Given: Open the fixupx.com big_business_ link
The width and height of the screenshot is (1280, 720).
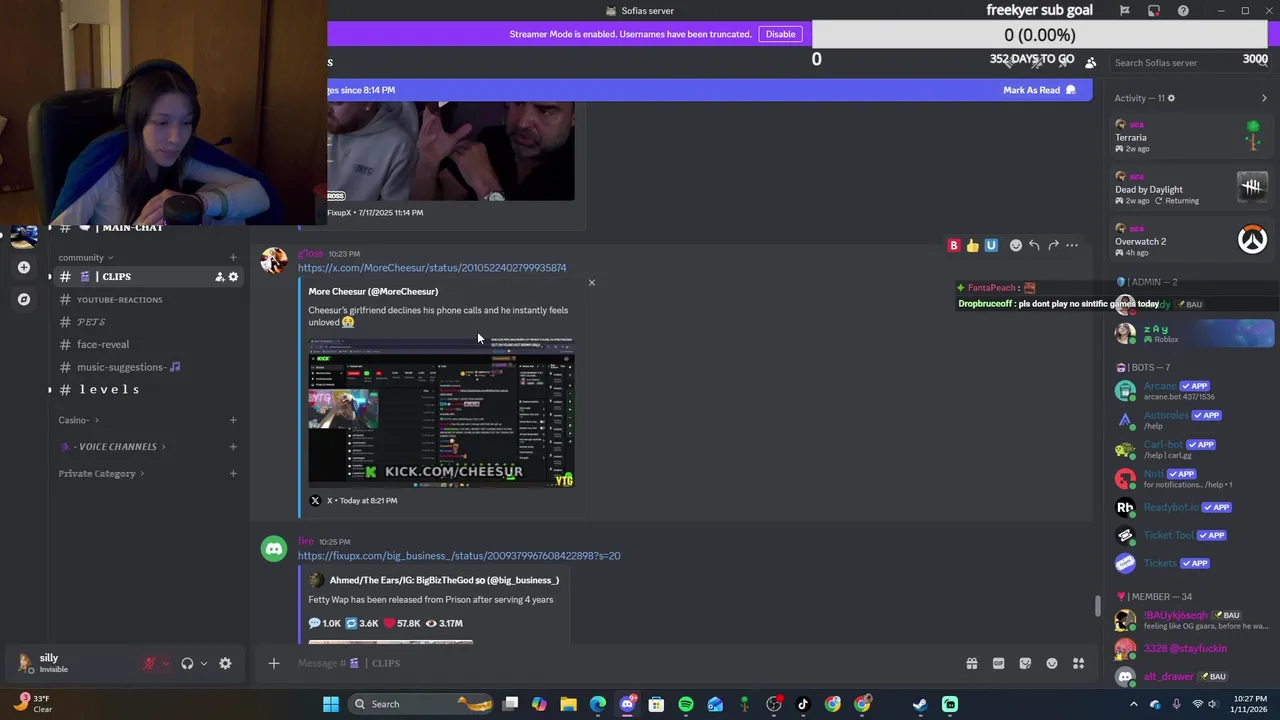Looking at the screenshot, I should [459, 556].
